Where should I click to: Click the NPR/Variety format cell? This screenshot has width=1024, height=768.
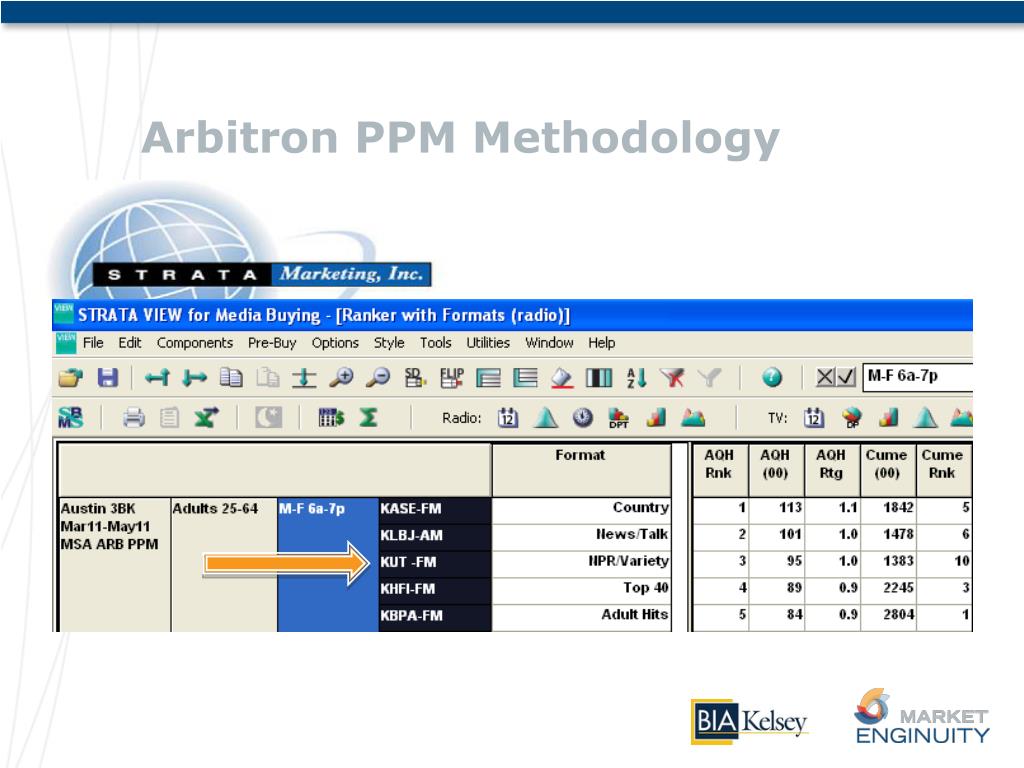tap(581, 562)
